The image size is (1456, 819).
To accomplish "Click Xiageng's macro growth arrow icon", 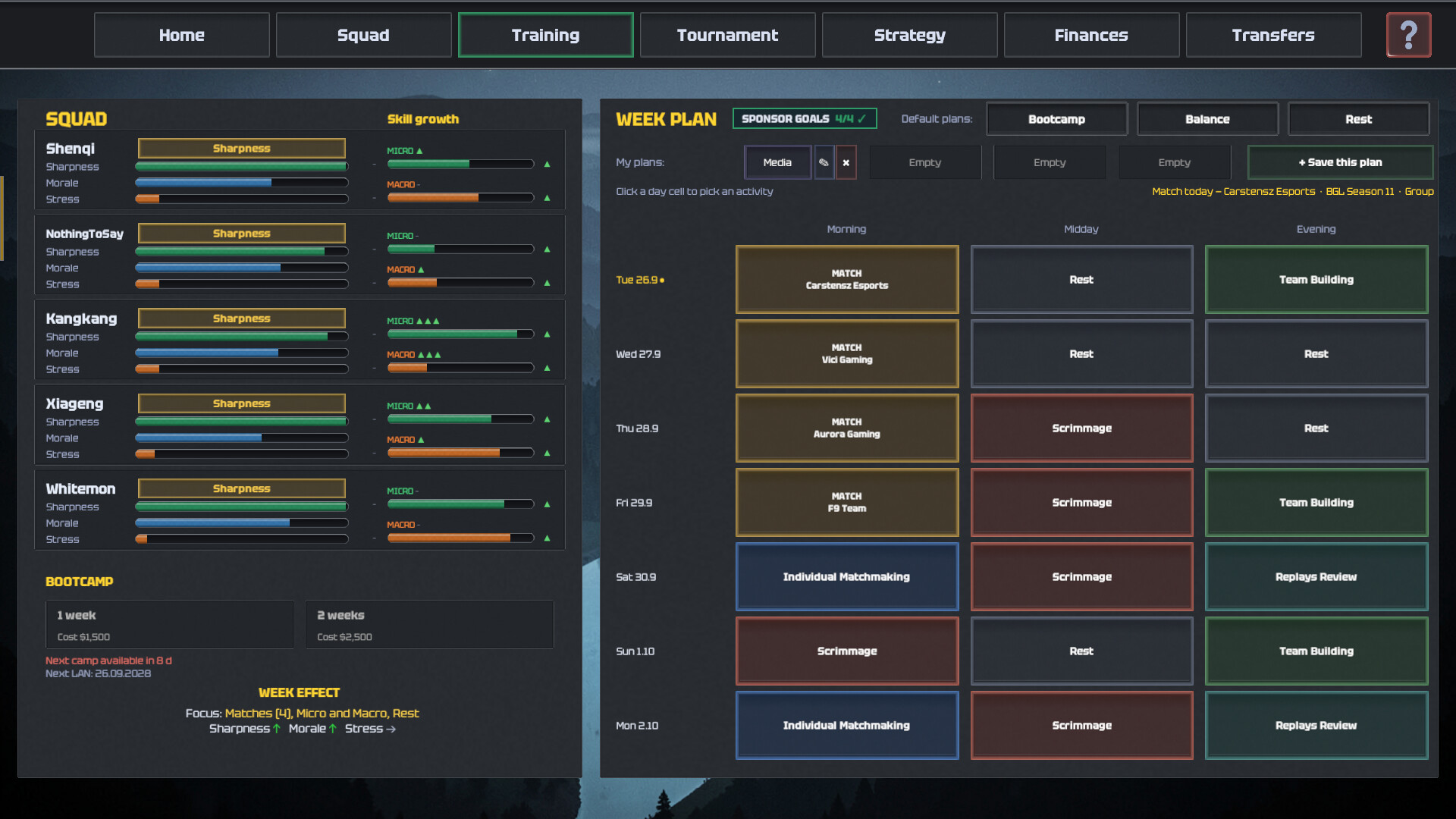I will (547, 453).
